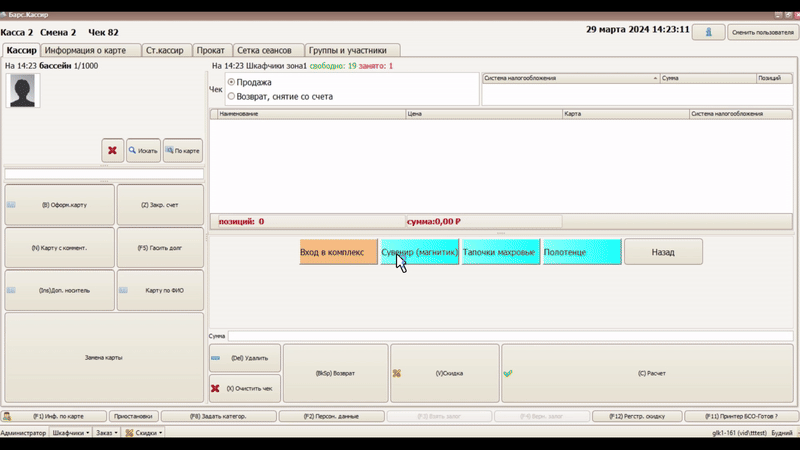The image size is (800, 450).
Task: Select the cyan Тапочки махровые item
Action: point(501,252)
